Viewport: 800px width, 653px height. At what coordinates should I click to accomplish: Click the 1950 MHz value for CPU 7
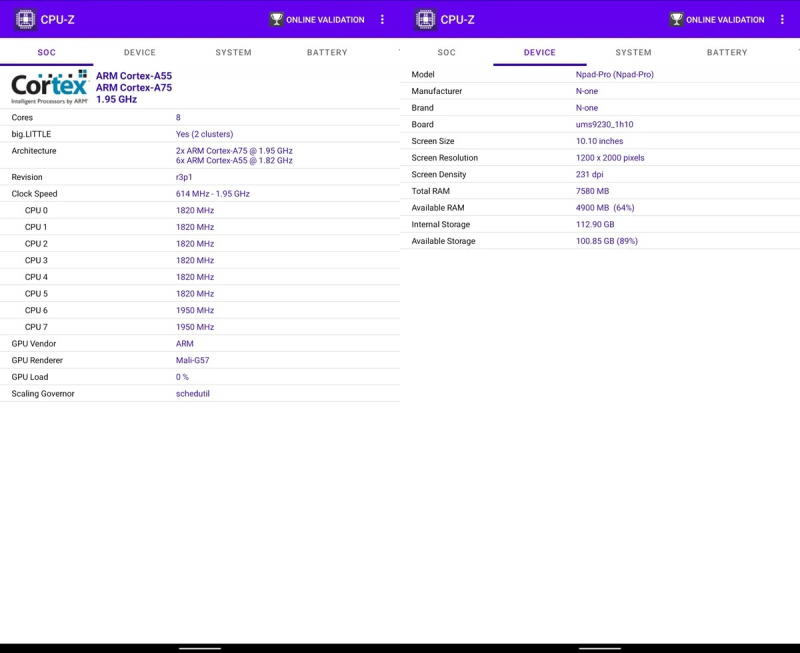tap(195, 327)
